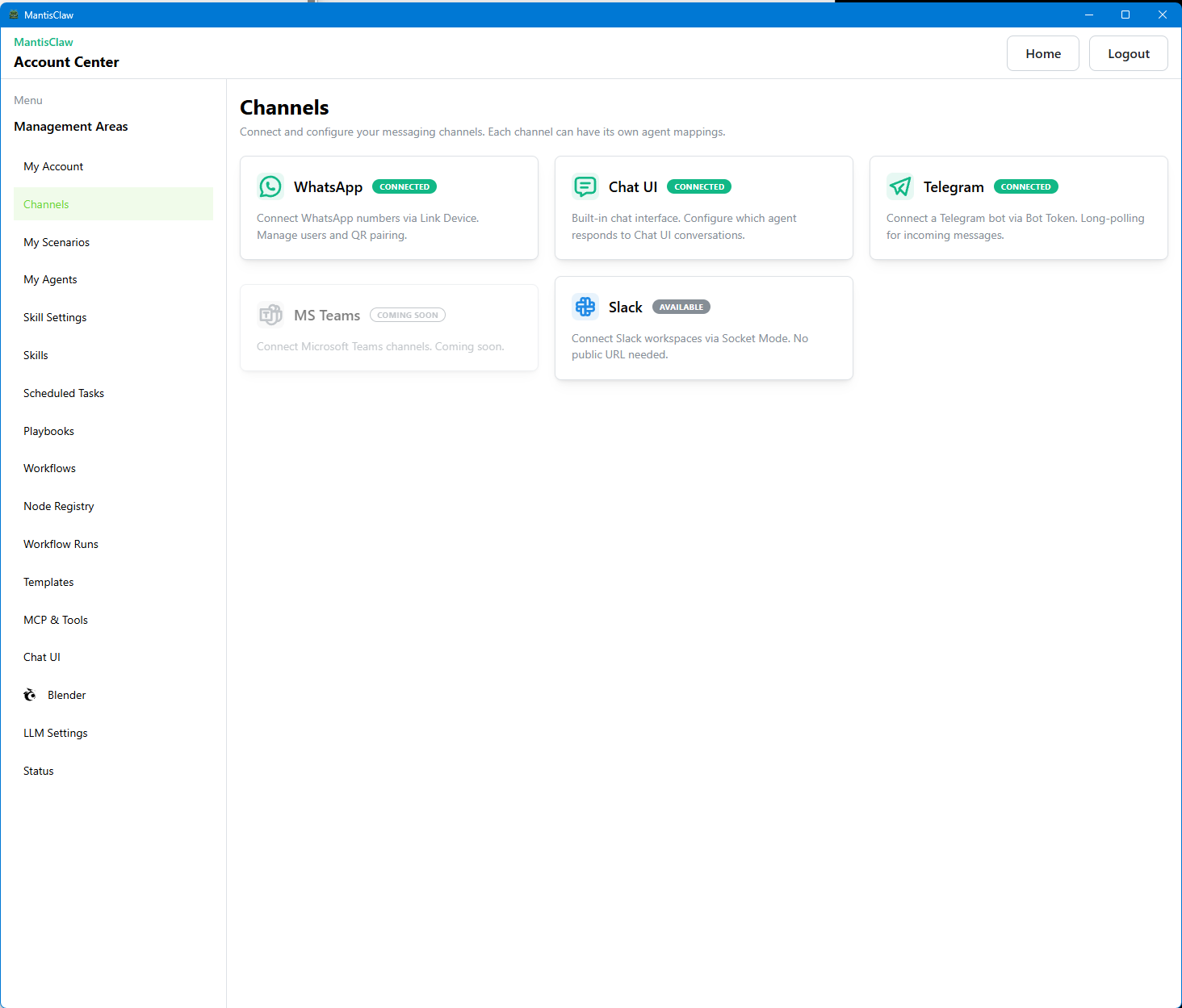This screenshot has height=1008, width=1182.
Task: Open Status menu item
Action: (113, 771)
